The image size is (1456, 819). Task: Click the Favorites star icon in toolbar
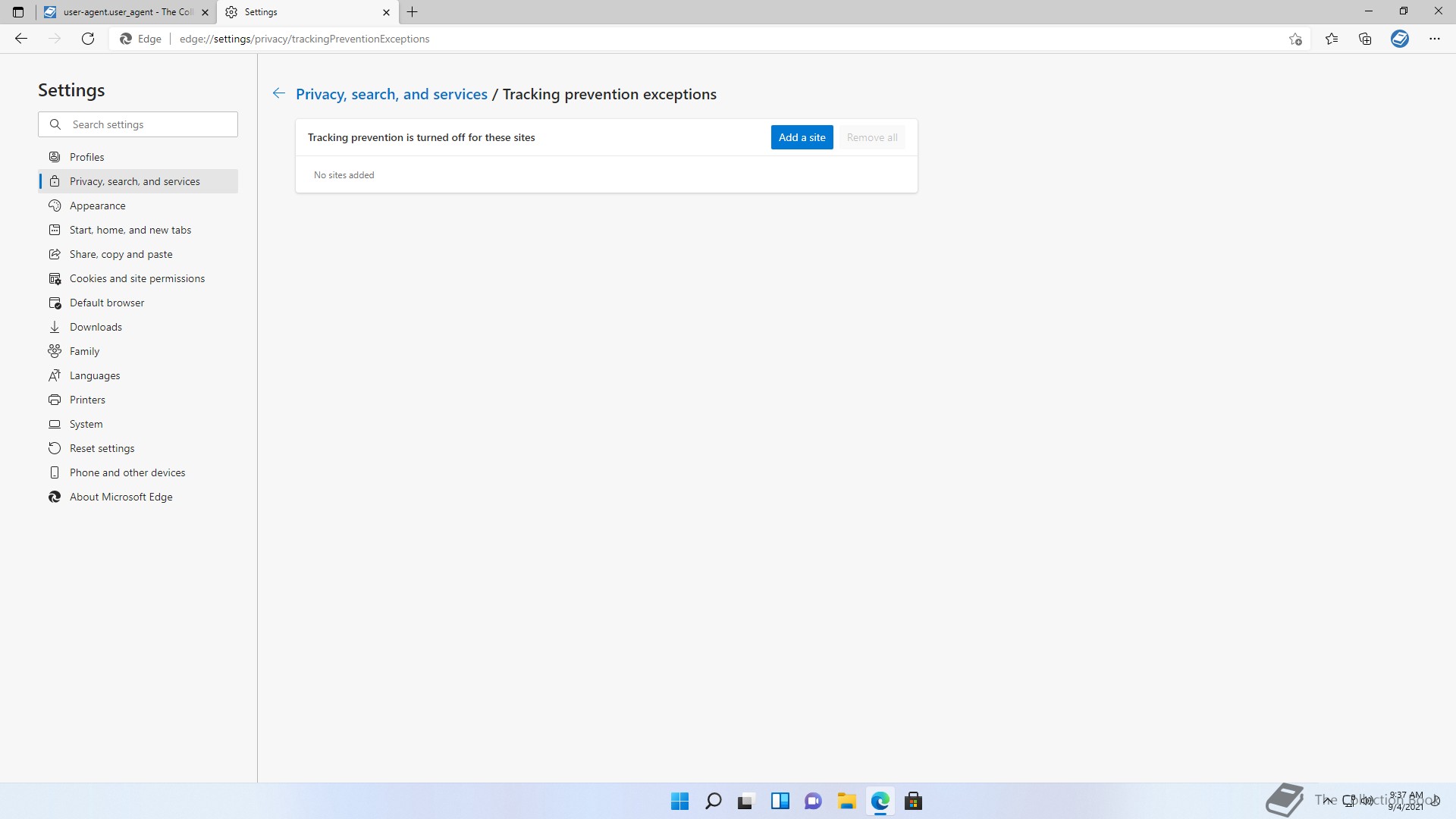[x=1332, y=39]
